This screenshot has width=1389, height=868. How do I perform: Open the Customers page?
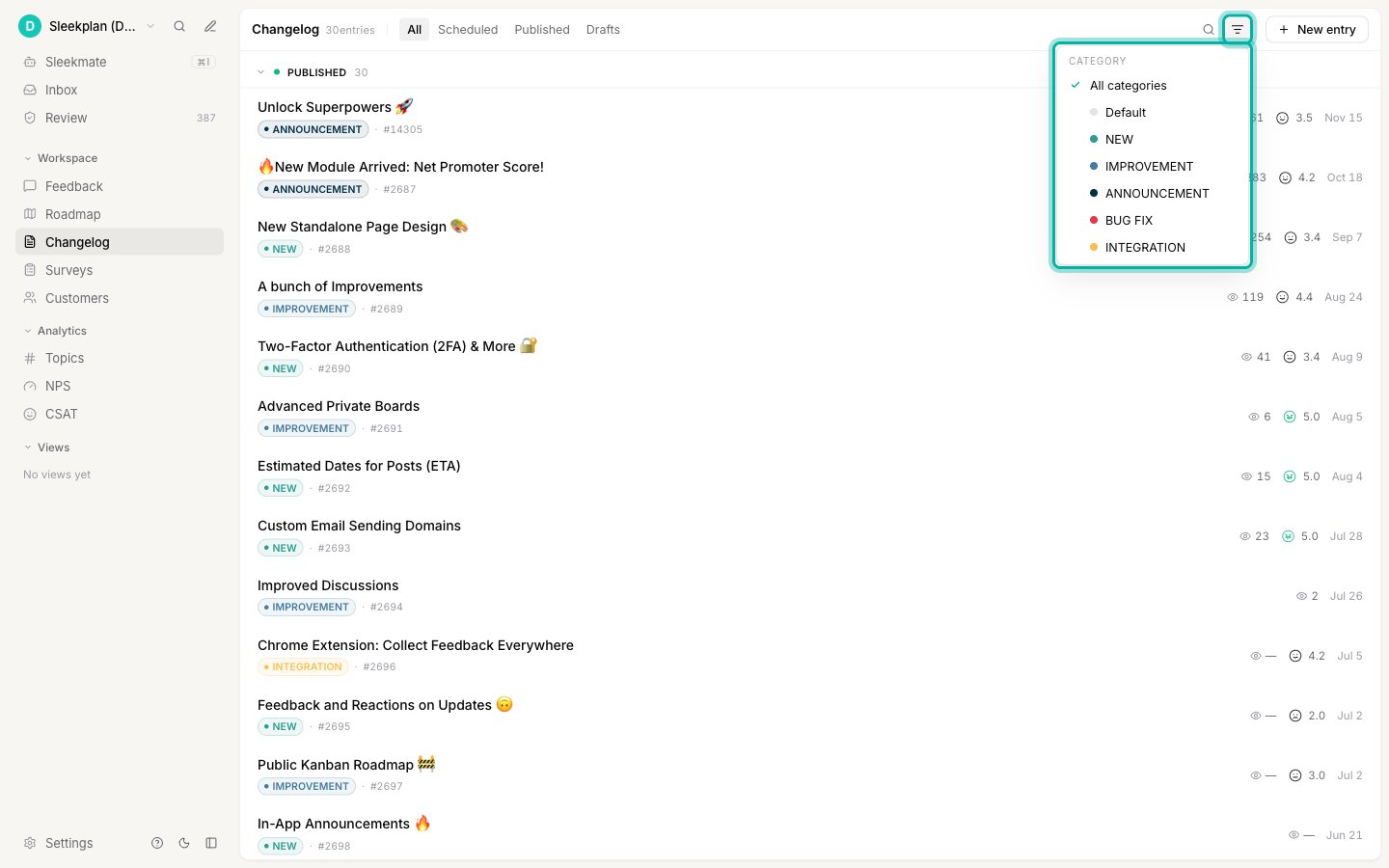coord(120,298)
